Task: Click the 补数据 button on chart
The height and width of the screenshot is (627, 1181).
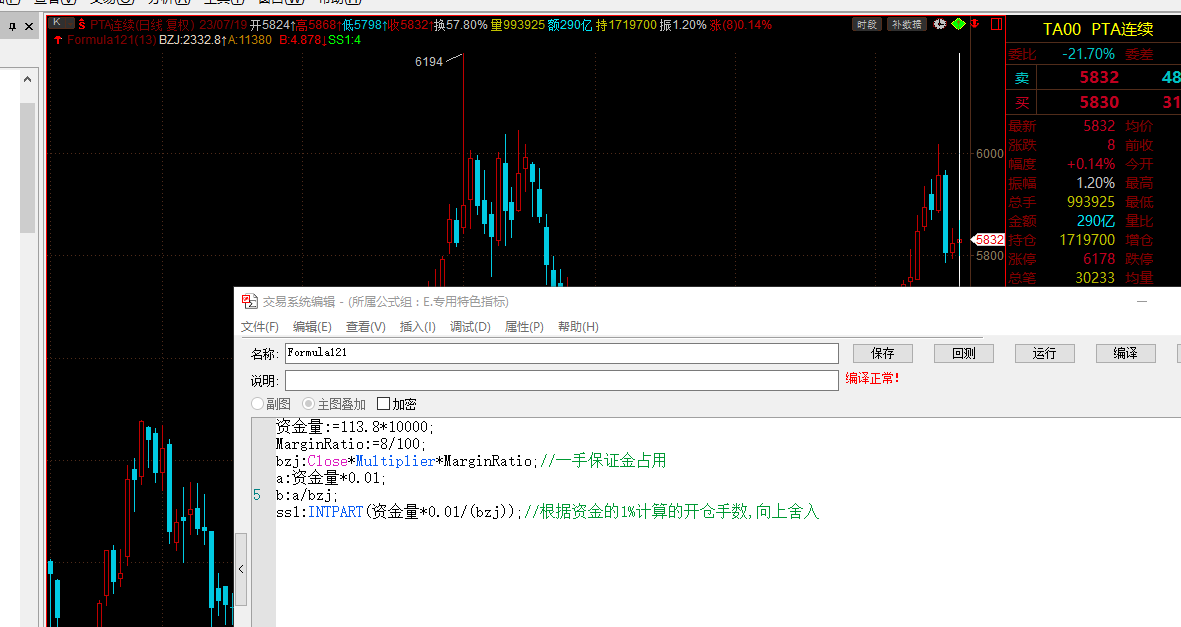Action: coord(907,24)
